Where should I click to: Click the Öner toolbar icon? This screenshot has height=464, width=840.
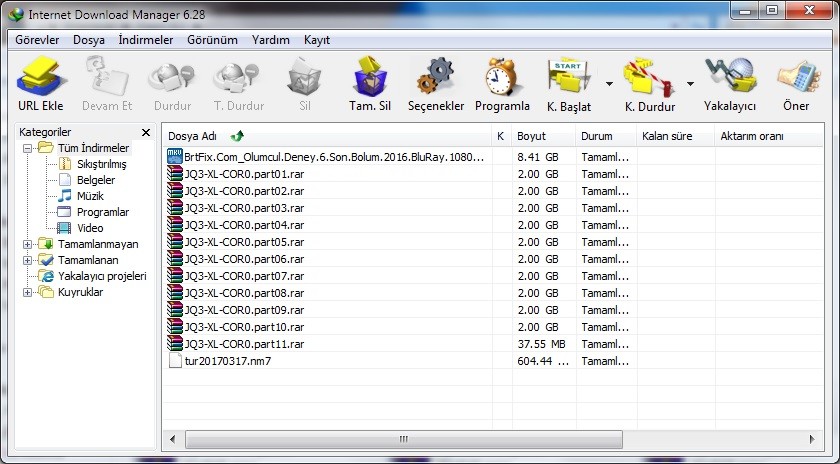pos(797,78)
